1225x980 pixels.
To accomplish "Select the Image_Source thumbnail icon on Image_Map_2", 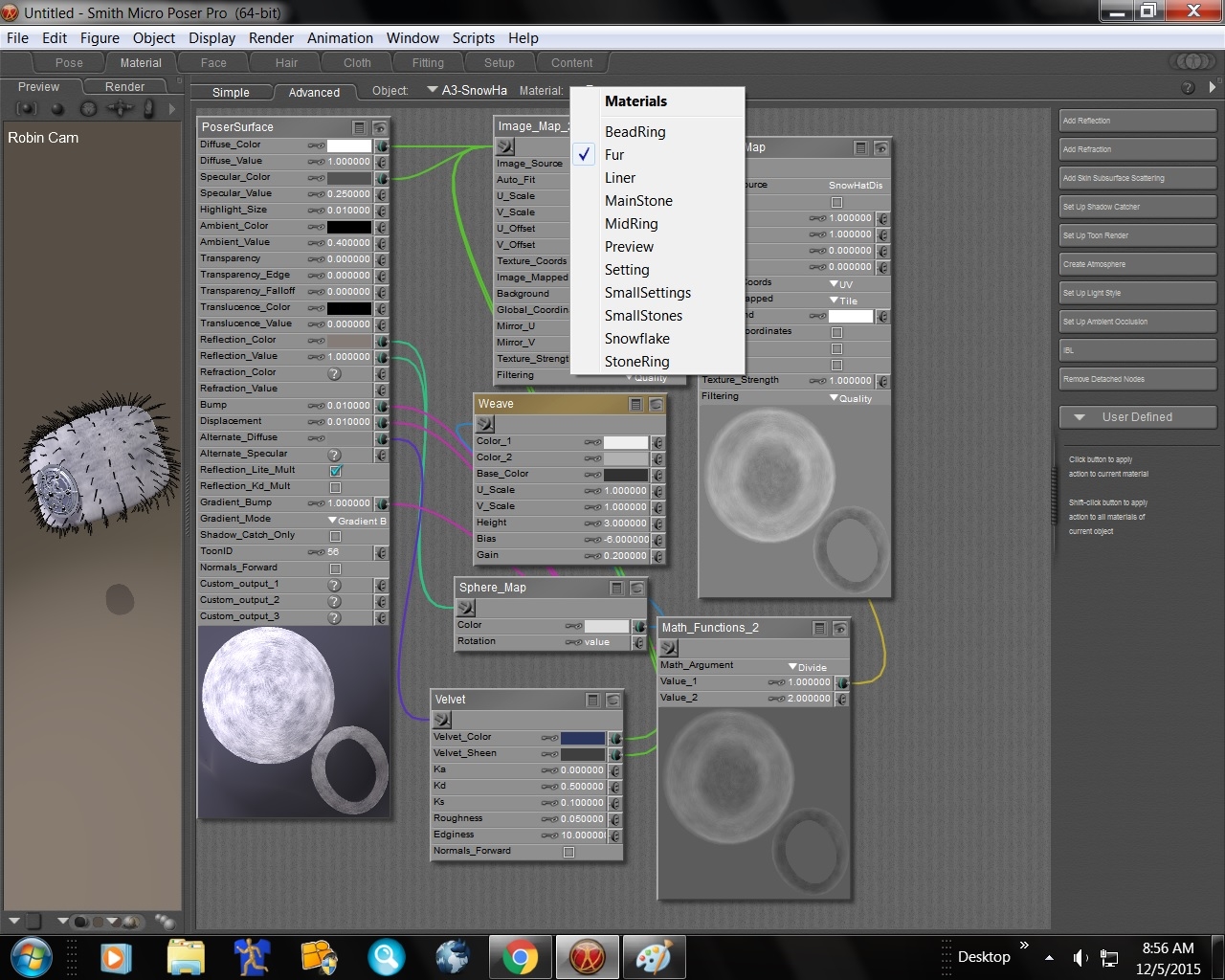I will click(x=504, y=146).
